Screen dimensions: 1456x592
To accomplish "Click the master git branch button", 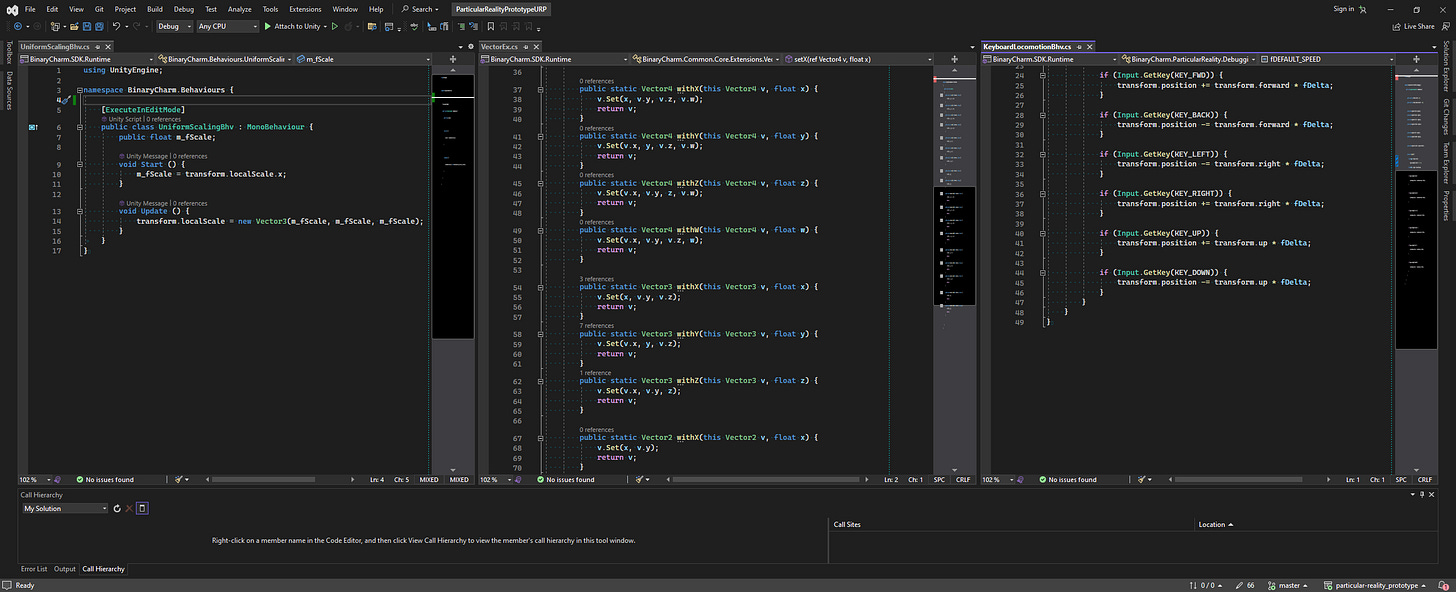I will (x=1289, y=585).
